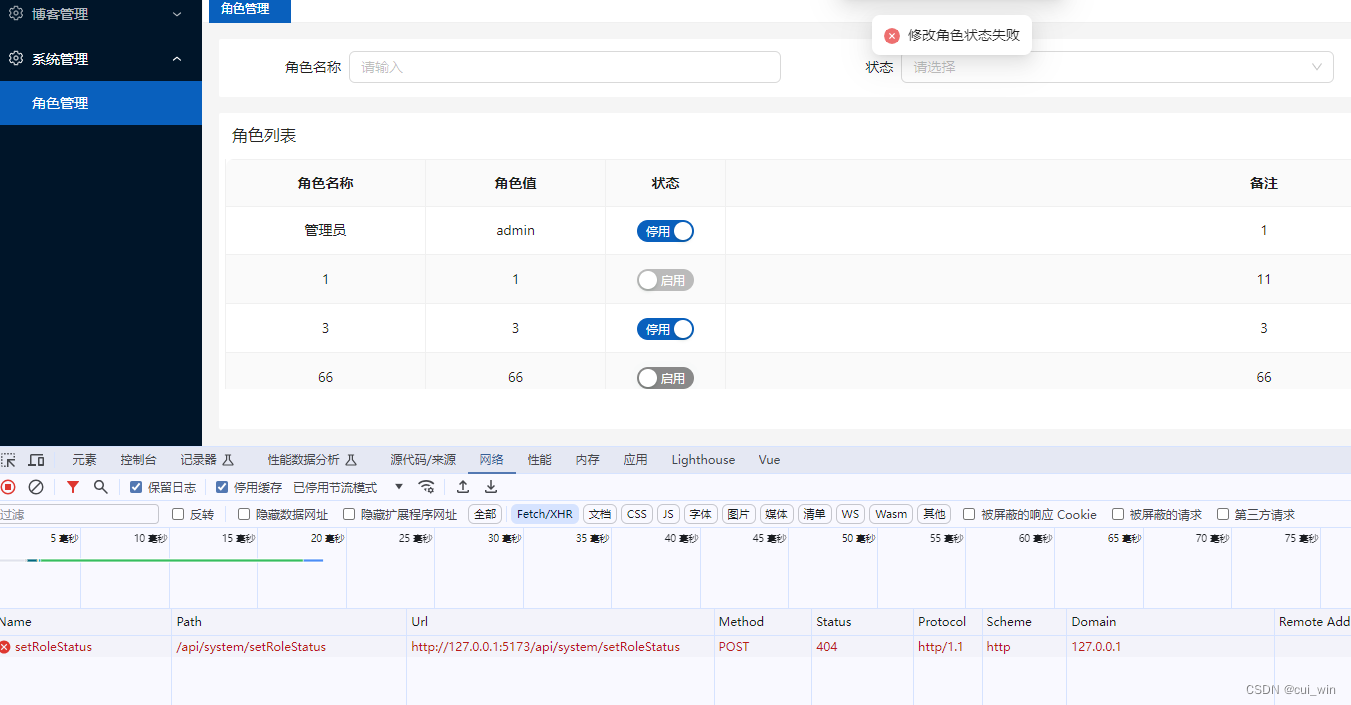The height and width of the screenshot is (705, 1351).
Task: Toggle status switch for 管理员 role
Action: [x=665, y=231]
